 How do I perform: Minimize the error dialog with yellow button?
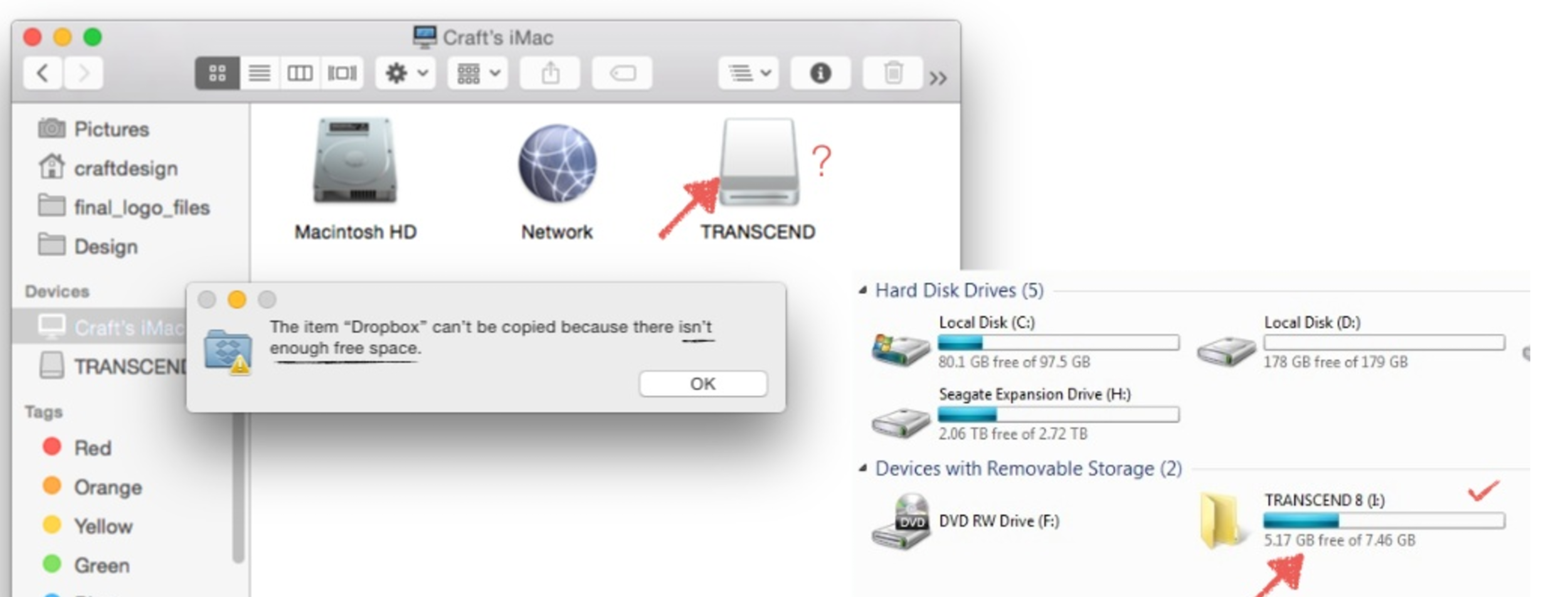pyautogui.click(x=236, y=300)
